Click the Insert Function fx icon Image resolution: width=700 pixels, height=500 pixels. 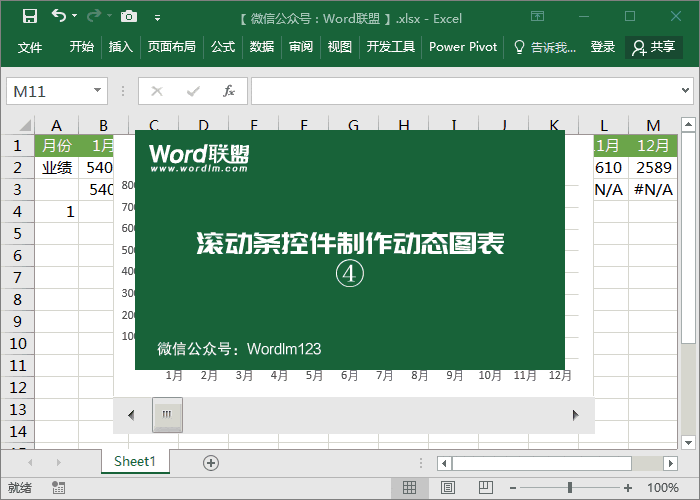click(229, 91)
